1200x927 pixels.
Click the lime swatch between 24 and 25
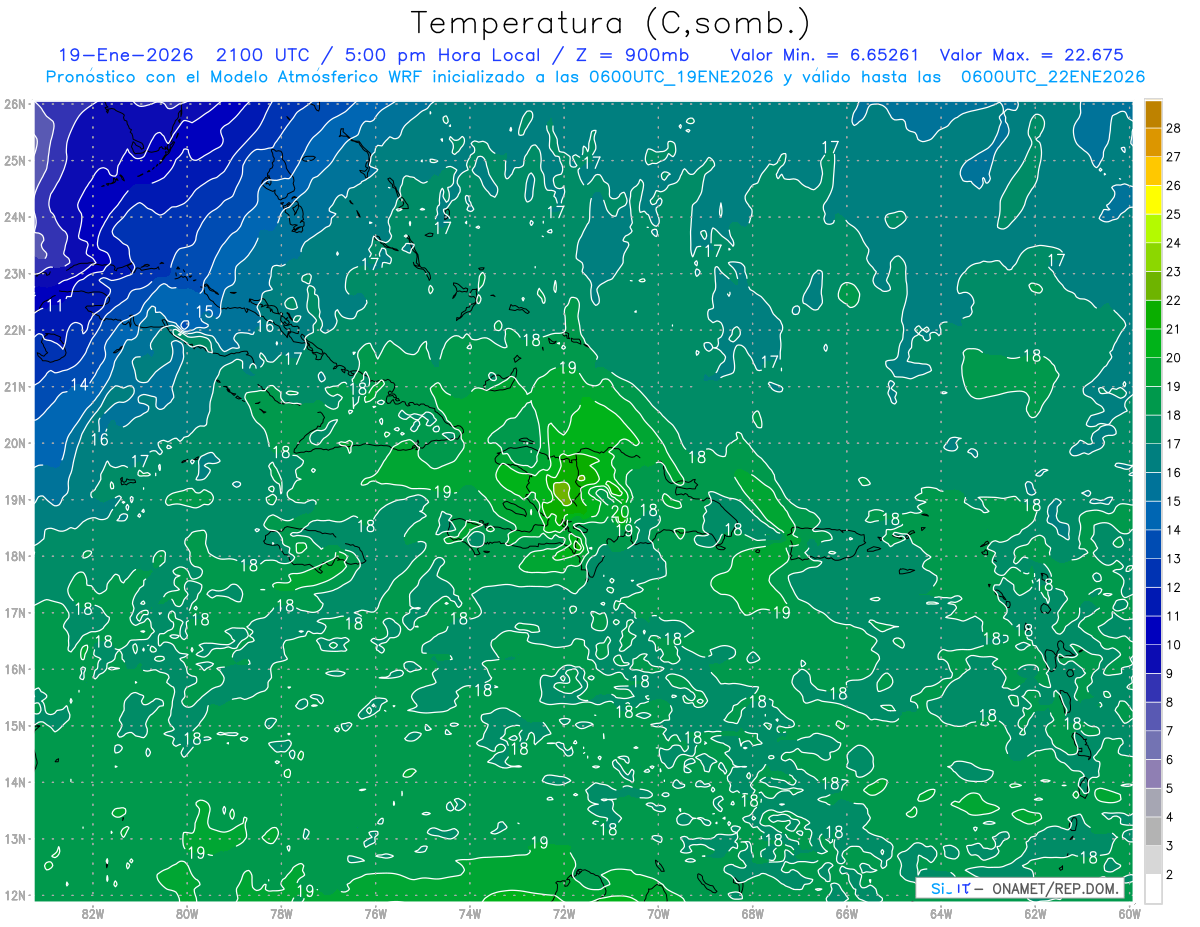click(1153, 229)
